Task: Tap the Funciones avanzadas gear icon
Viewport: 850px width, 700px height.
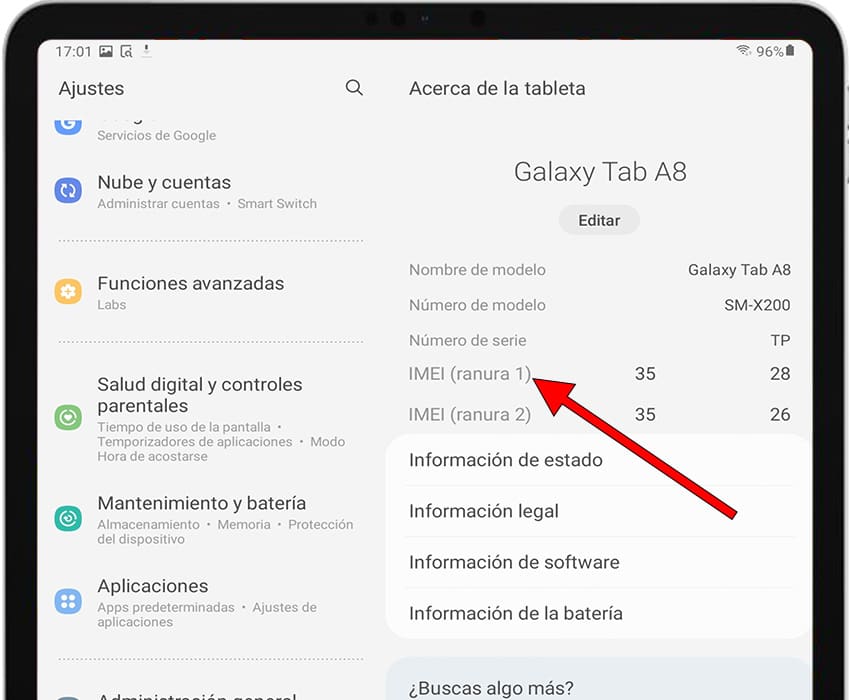Action: pyautogui.click(x=68, y=291)
